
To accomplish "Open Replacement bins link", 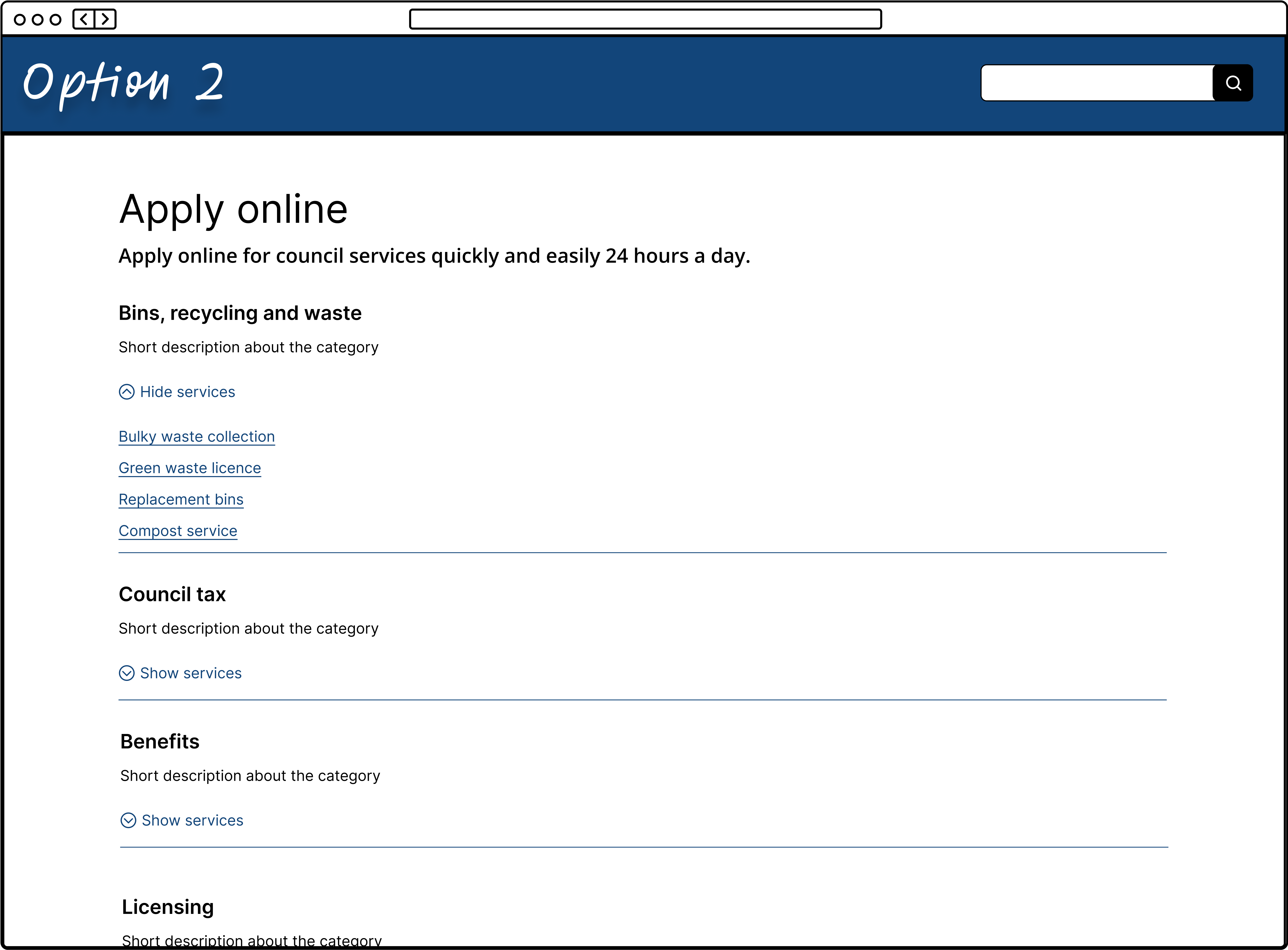I will 181,499.
